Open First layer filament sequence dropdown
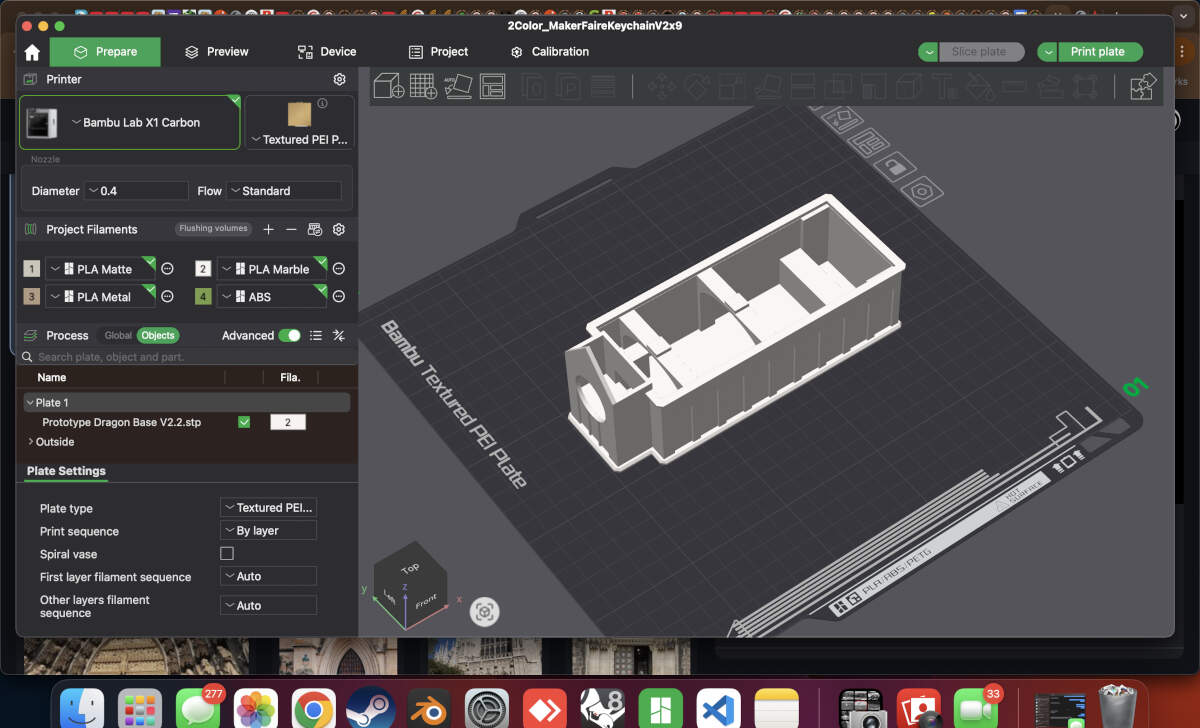 [268, 576]
